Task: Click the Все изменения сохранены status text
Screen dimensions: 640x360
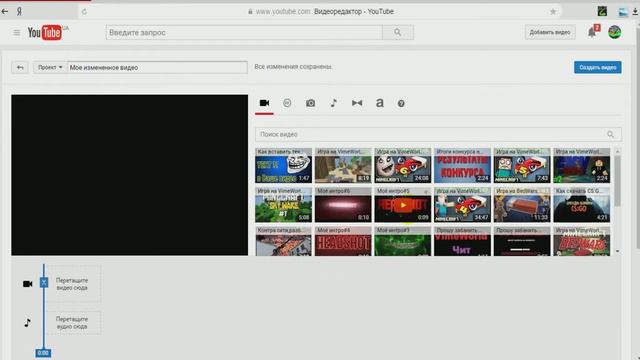Action: (x=293, y=67)
